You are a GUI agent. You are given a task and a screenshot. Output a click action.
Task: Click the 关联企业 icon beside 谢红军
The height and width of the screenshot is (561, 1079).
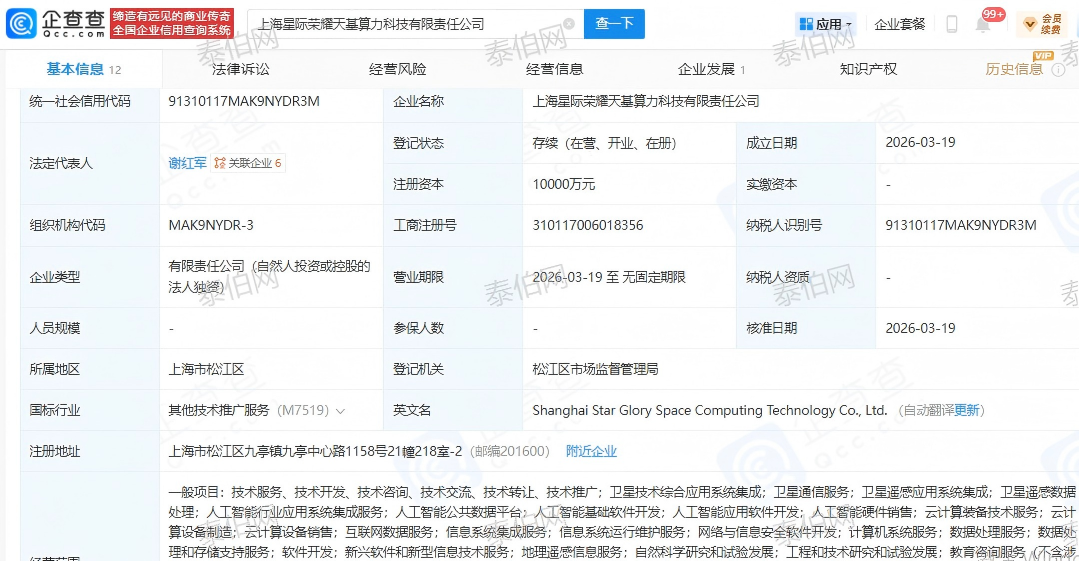point(220,163)
